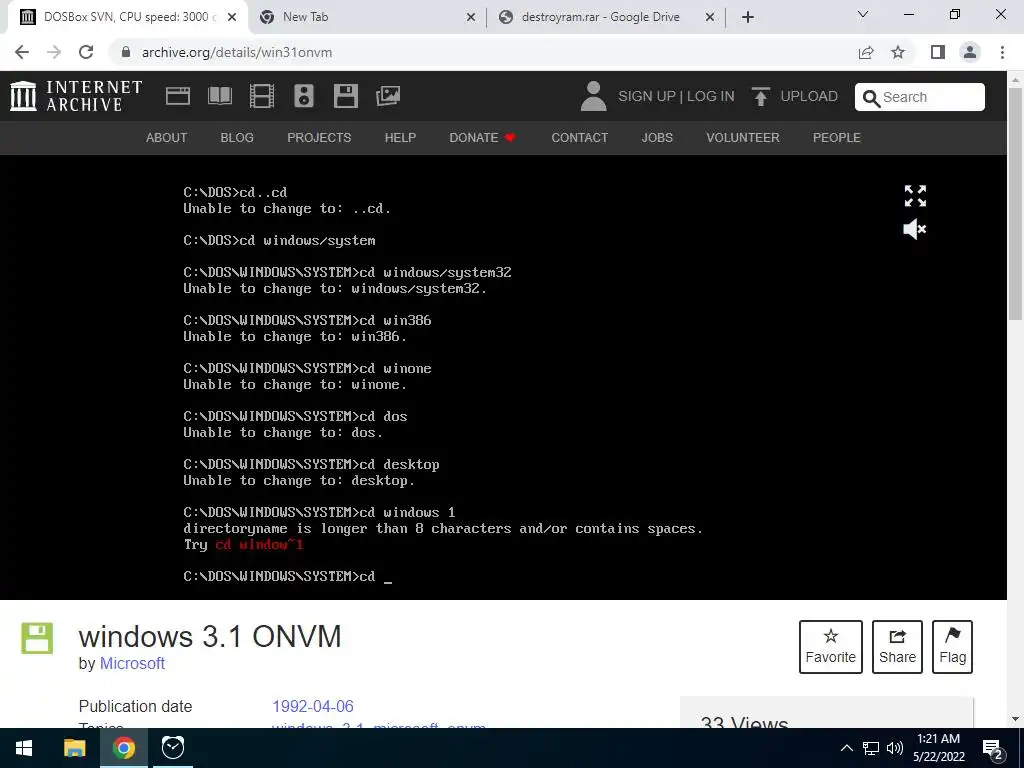Open a new browser tab
The image size is (1024, 768).
click(748, 17)
